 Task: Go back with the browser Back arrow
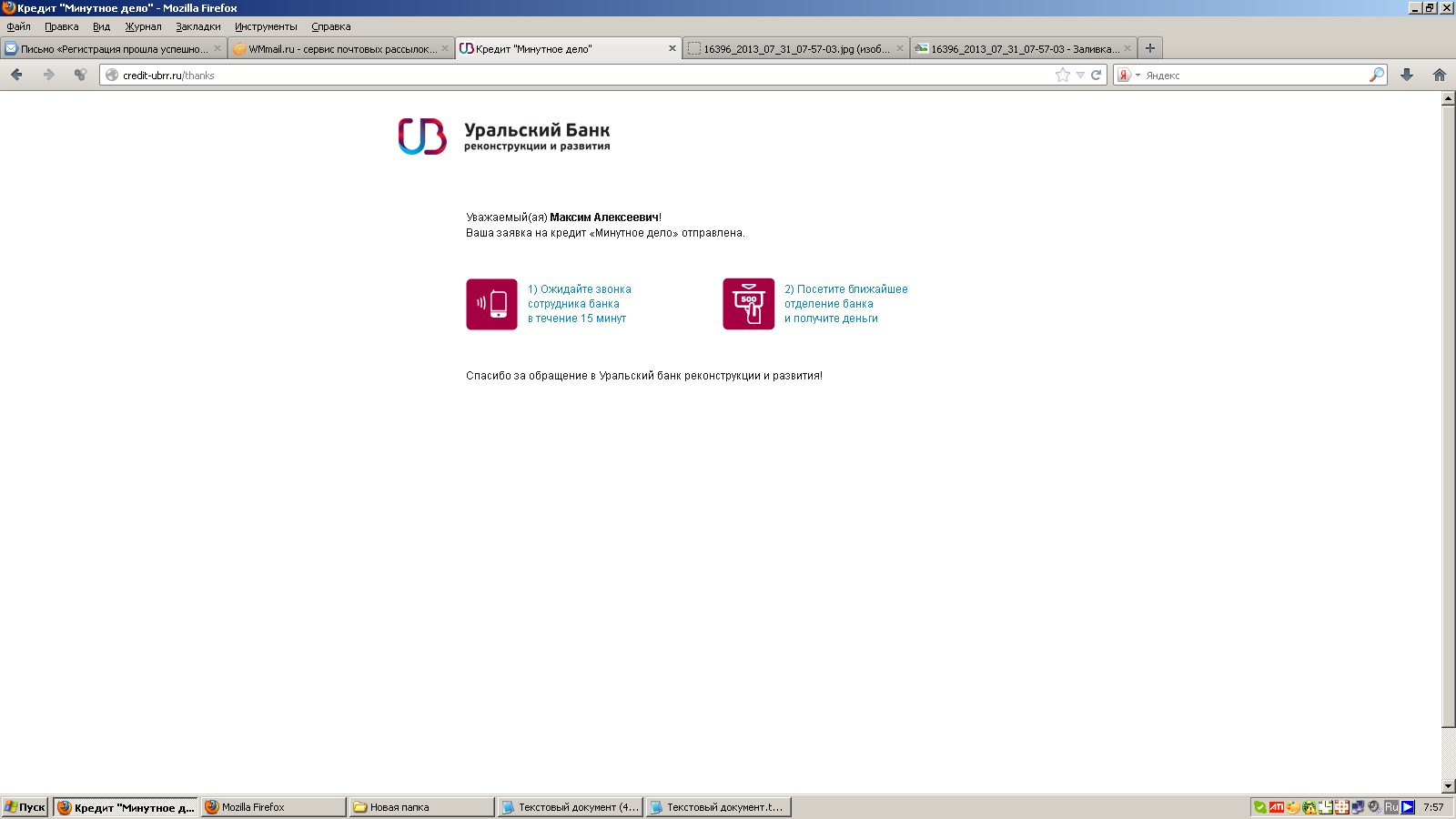(x=16, y=75)
